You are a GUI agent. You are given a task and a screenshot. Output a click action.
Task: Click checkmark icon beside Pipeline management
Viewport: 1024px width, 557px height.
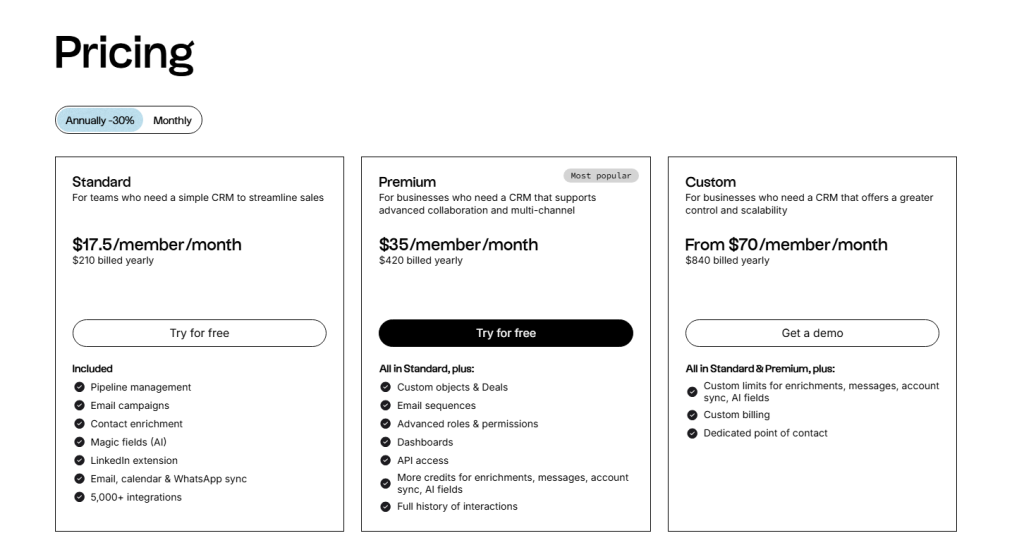pos(79,387)
